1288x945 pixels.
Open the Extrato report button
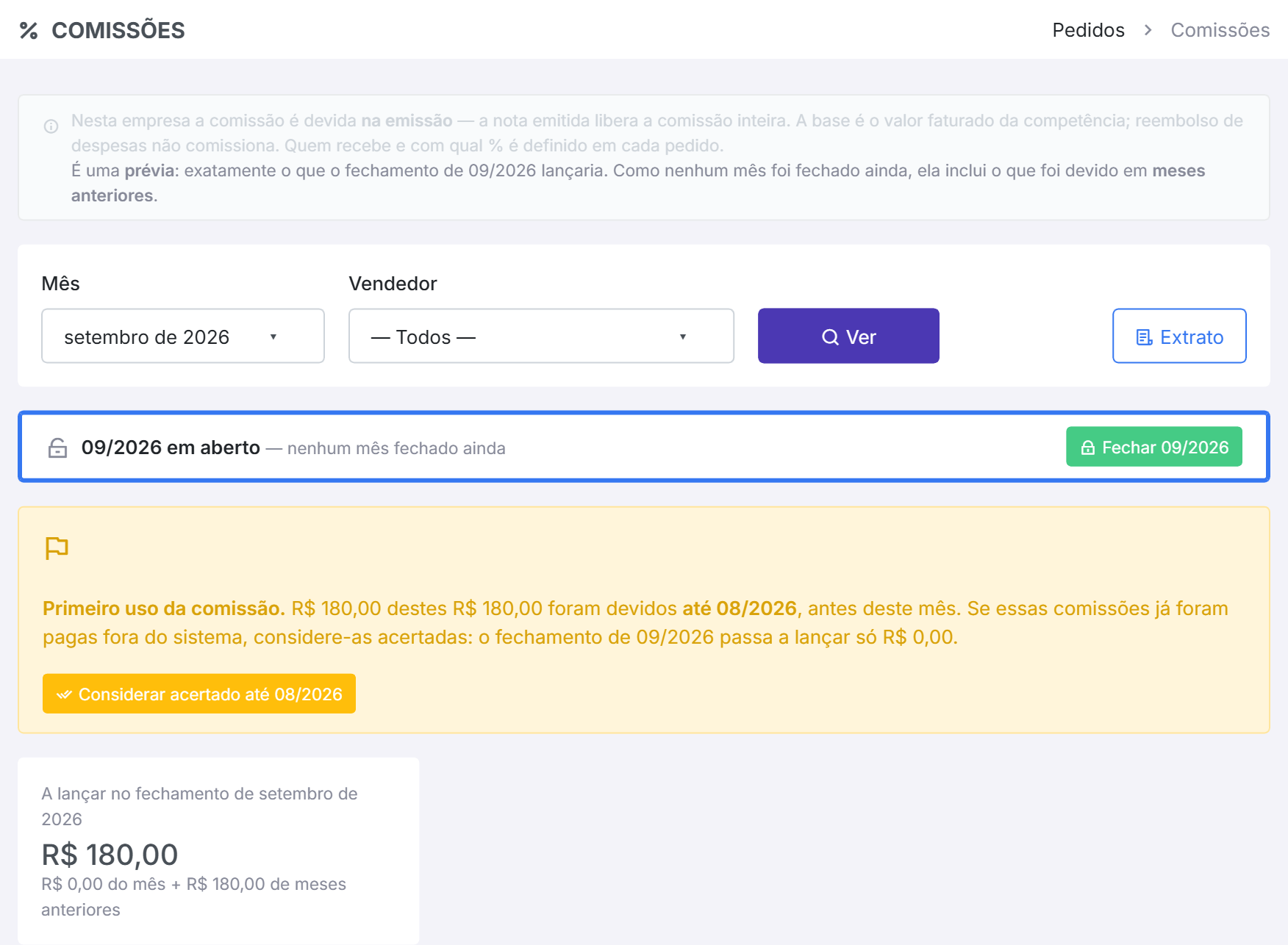1179,336
